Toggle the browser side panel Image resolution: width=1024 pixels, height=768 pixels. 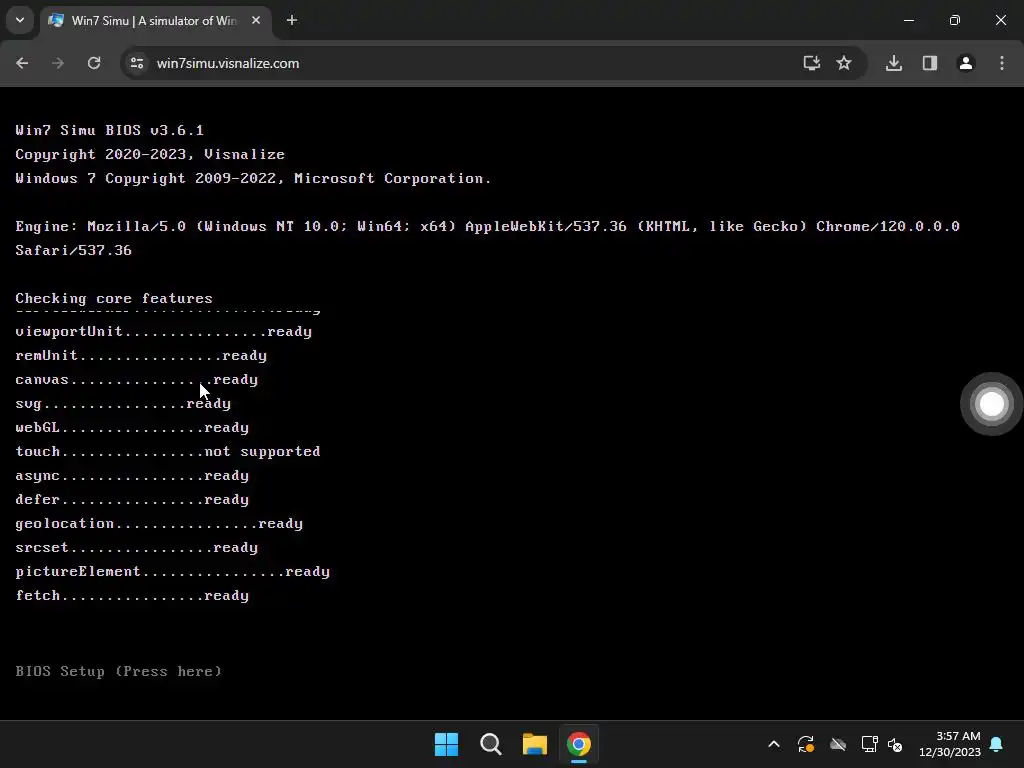[x=930, y=63]
